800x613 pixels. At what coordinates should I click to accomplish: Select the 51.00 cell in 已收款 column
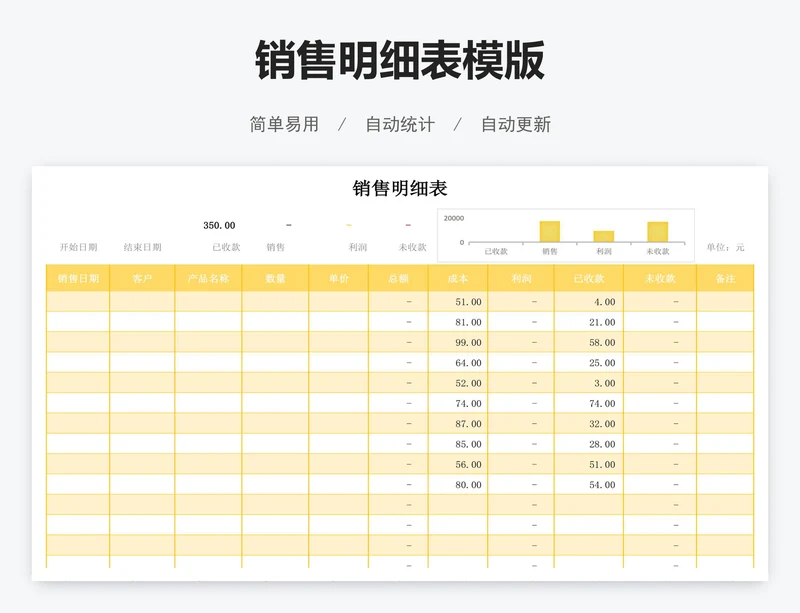(589, 464)
